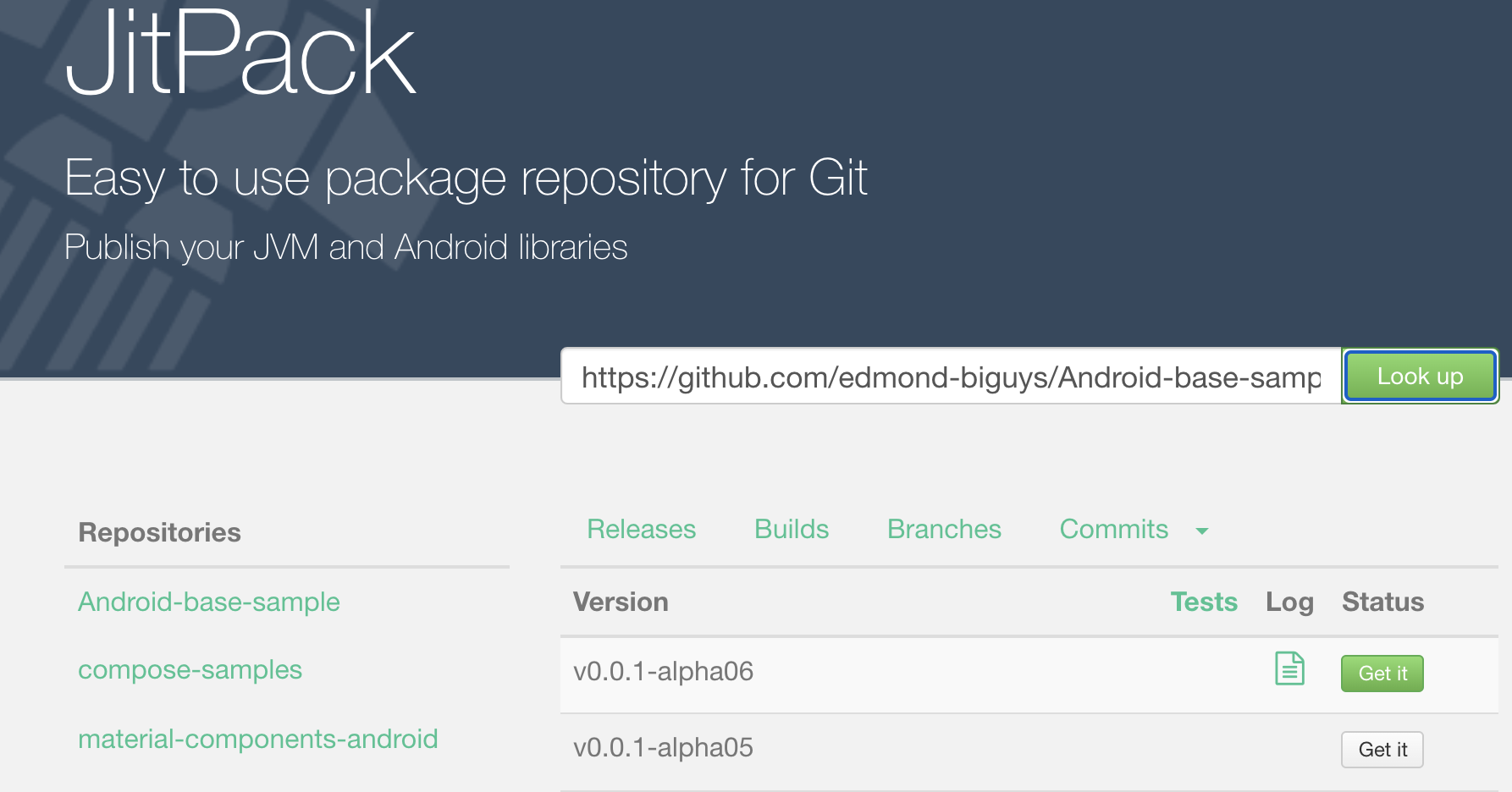The width and height of the screenshot is (1512, 792).
Task: Click the Status column header
Action: (x=1382, y=602)
